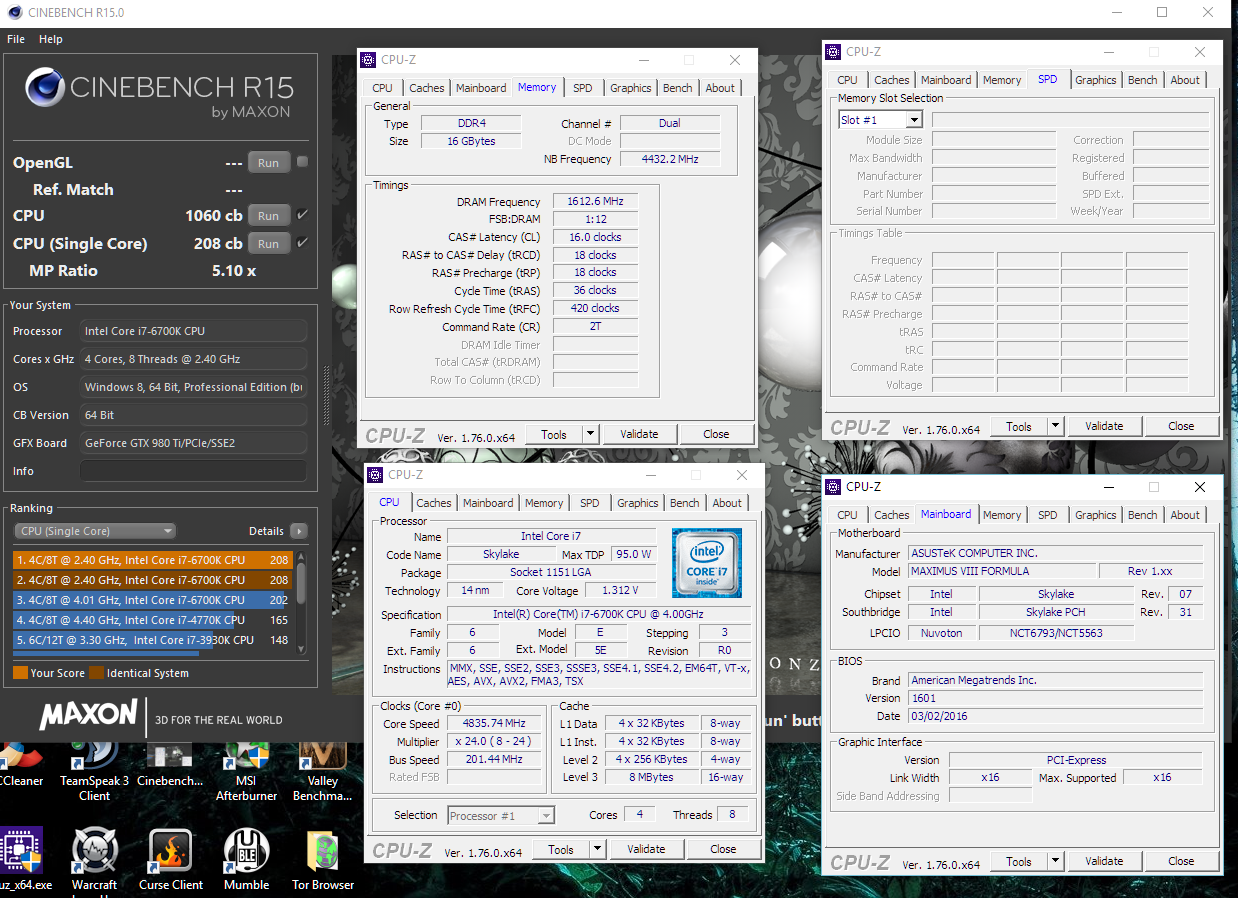Click the Intel Core i7 logo in CPU-Z
The height and width of the screenshot is (898, 1238).
(707, 562)
